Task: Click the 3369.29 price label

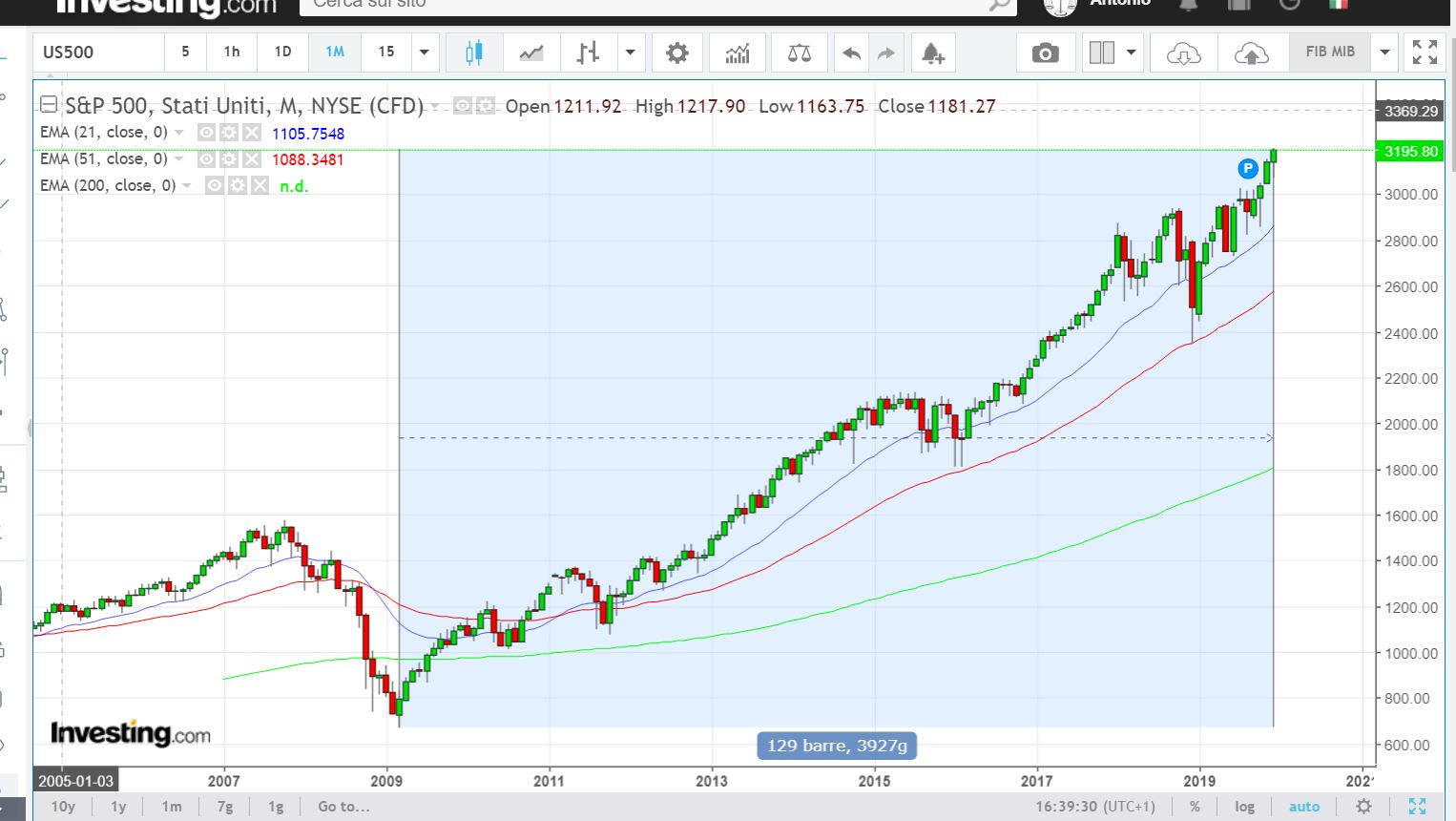Action: (1411, 111)
